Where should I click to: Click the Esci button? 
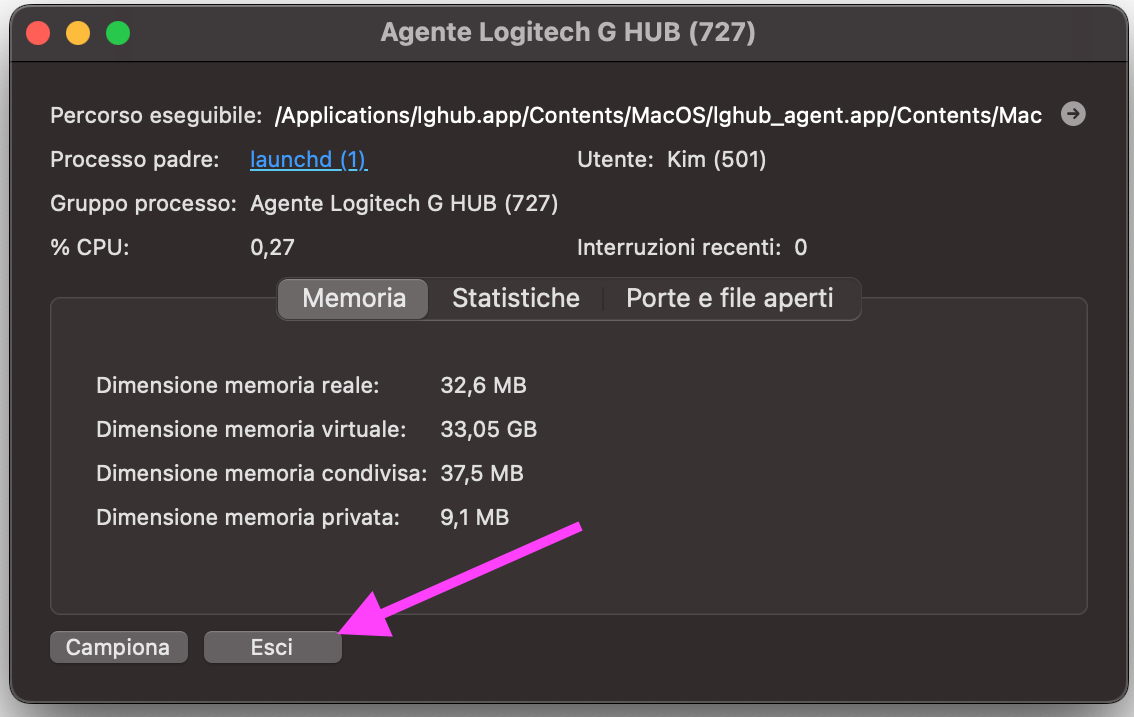pos(272,647)
